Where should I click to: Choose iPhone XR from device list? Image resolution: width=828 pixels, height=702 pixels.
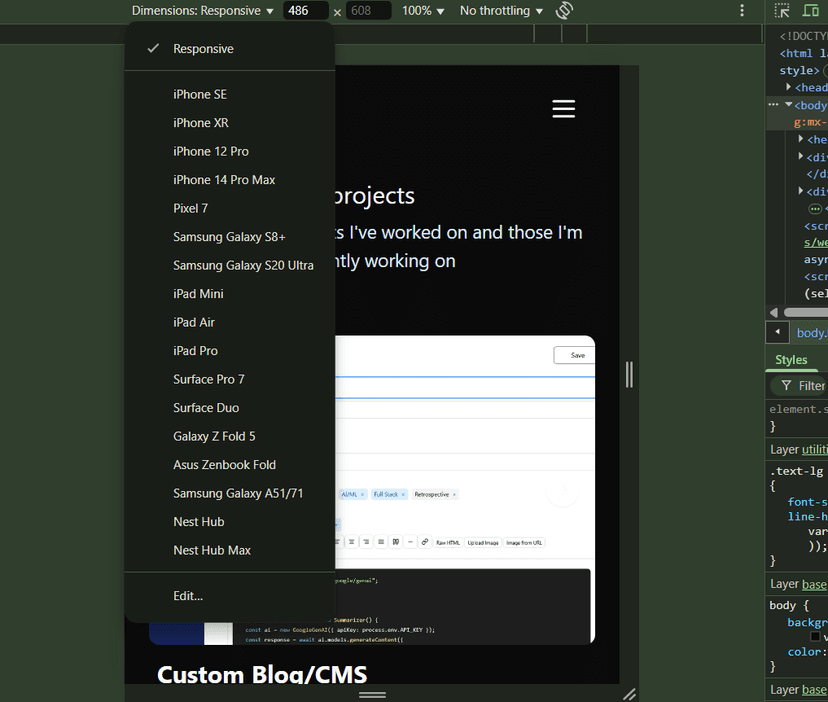click(x=230, y=123)
